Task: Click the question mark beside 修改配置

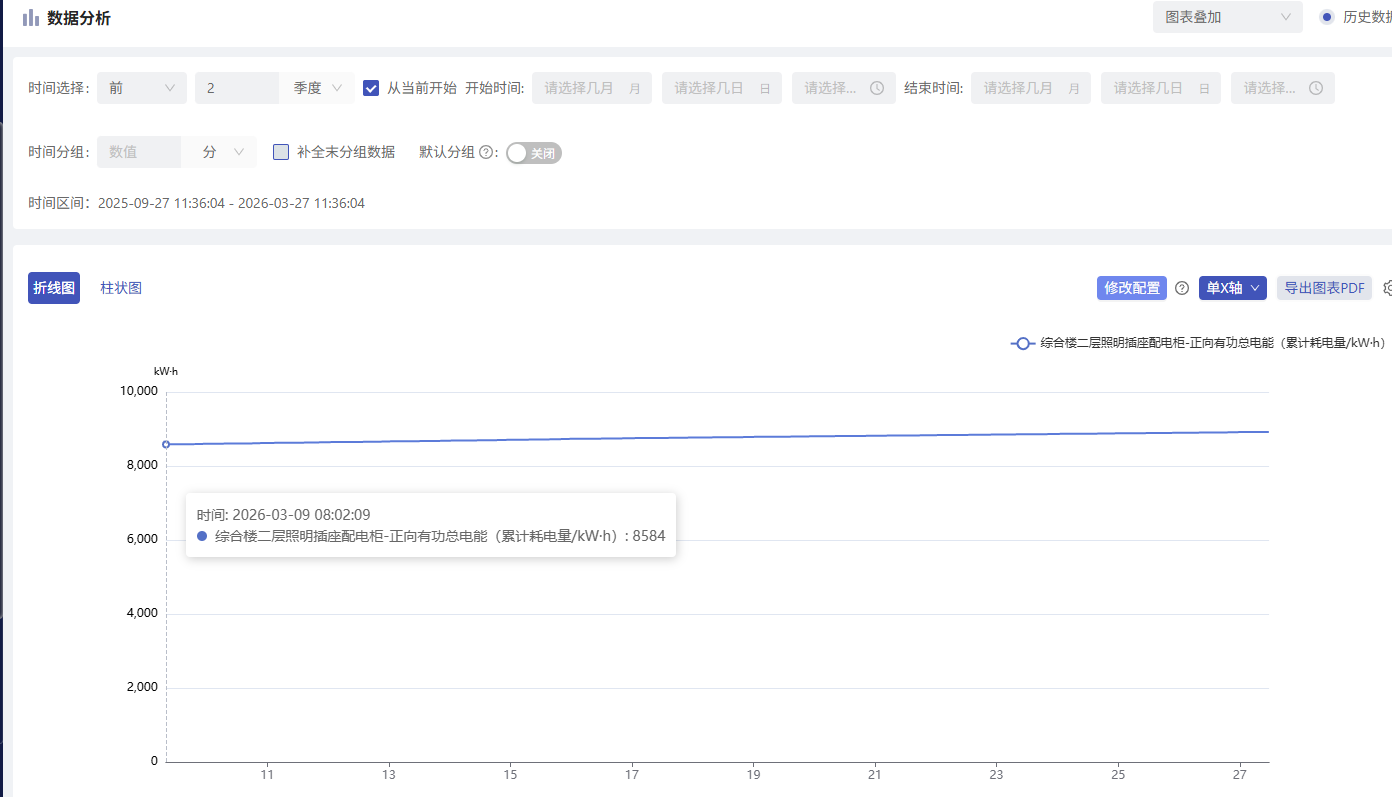Action: (1182, 288)
